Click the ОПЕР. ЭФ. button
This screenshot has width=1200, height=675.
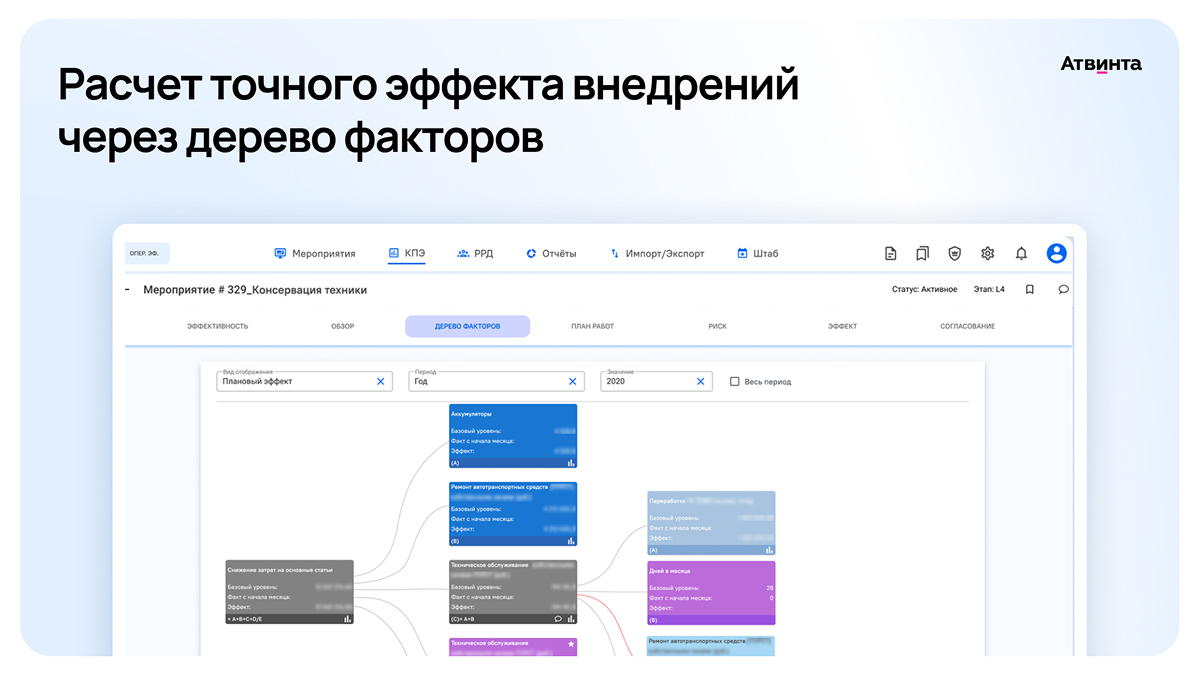pyautogui.click(x=147, y=254)
